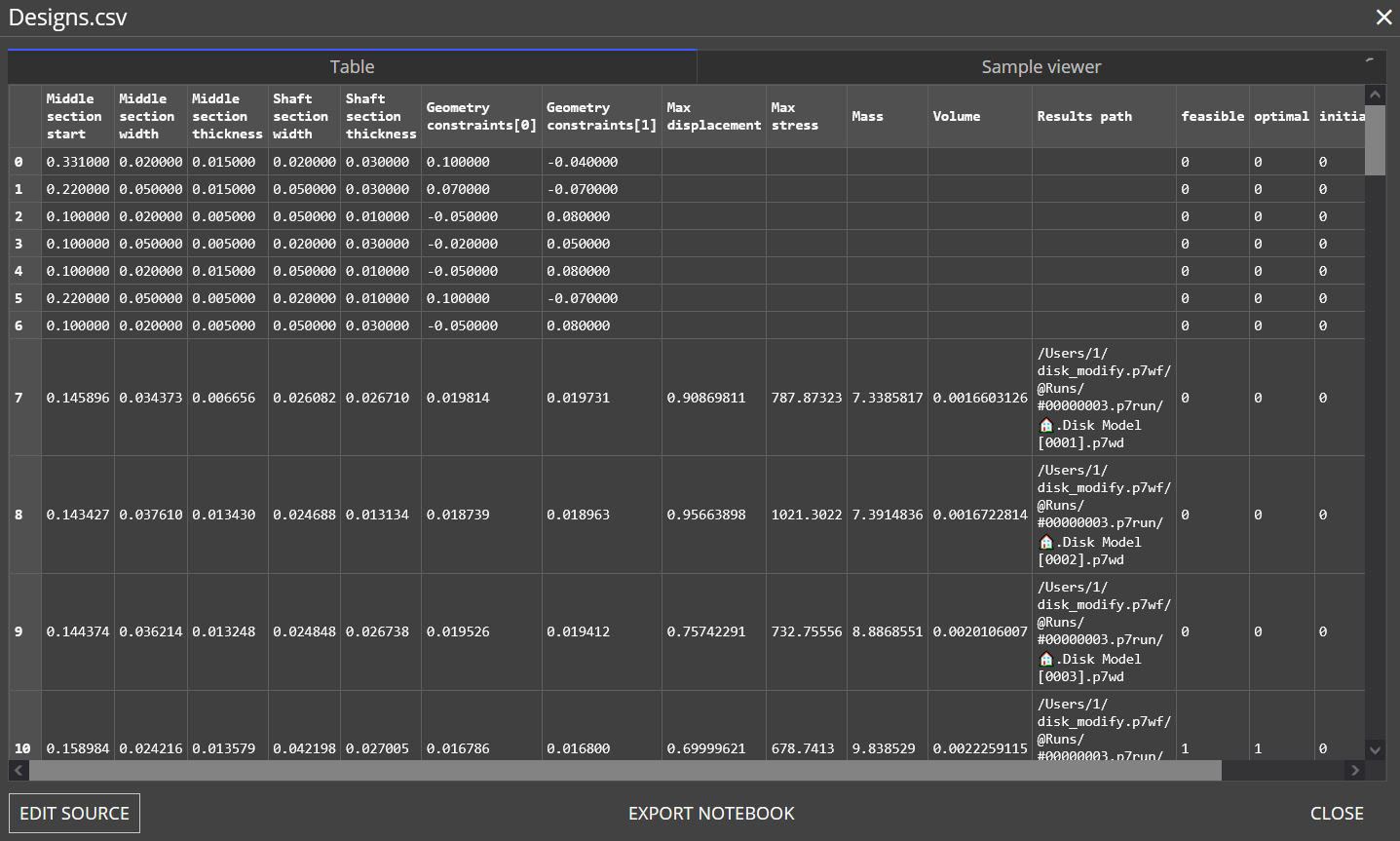1400x841 pixels.
Task: Click the CLOSE button at bottom right
Action: coord(1337,814)
